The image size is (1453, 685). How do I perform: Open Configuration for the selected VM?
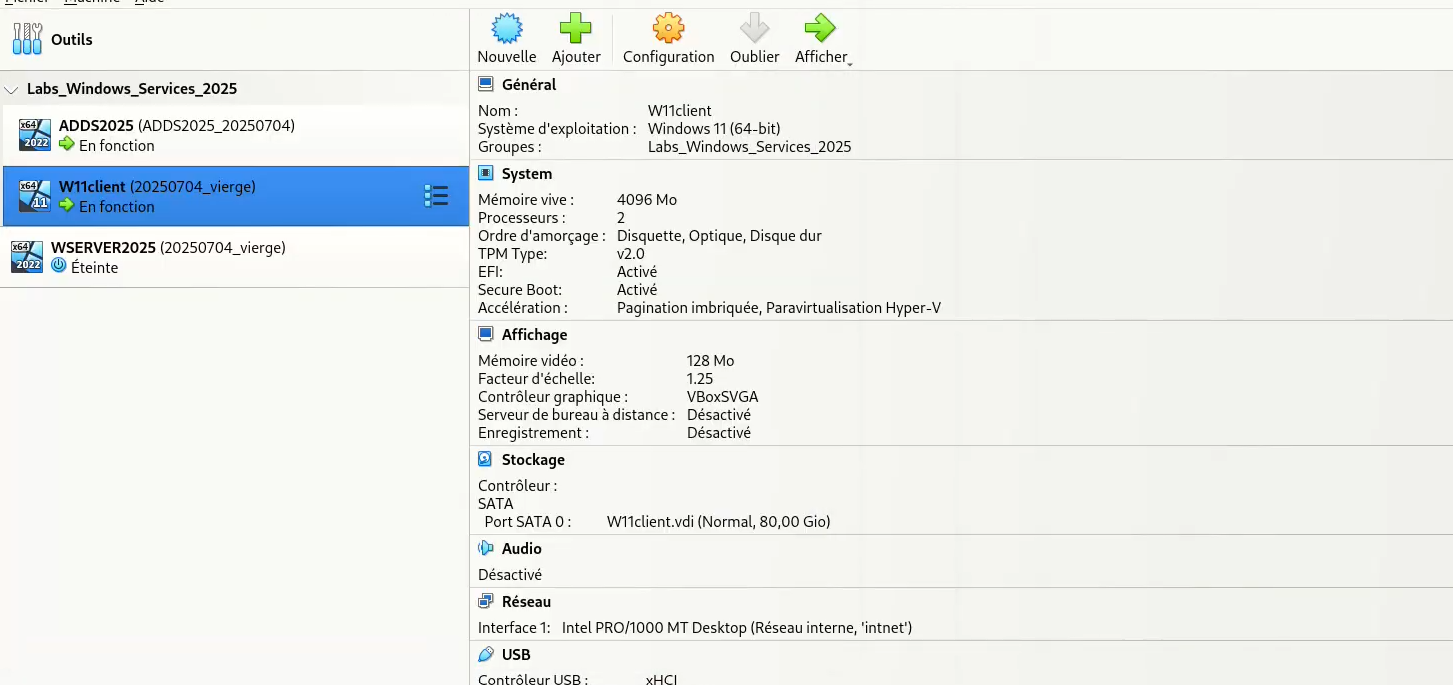667,31
